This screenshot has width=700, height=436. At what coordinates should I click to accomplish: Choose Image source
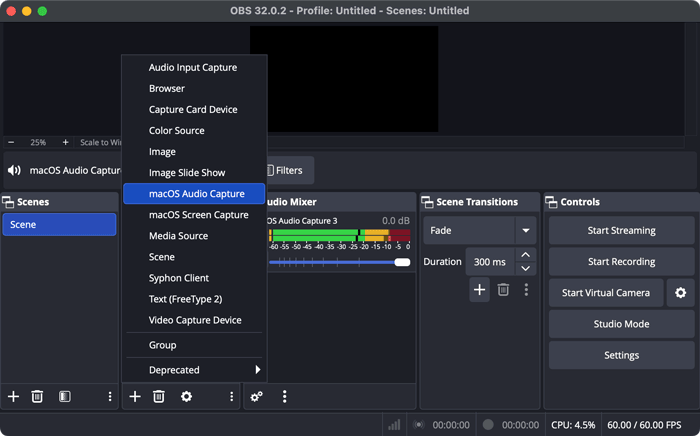pos(194,152)
